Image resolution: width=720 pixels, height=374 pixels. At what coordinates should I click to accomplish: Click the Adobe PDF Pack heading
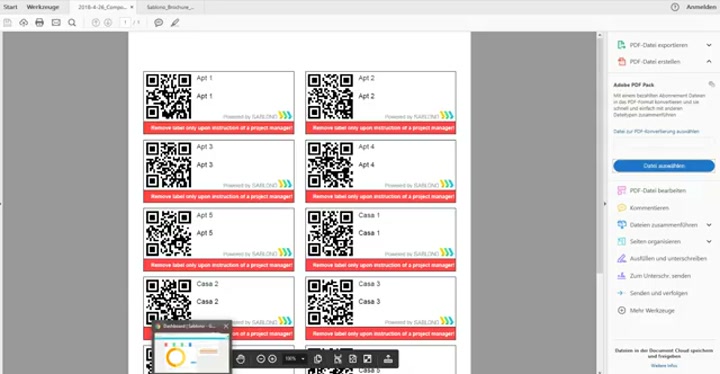pos(633,85)
